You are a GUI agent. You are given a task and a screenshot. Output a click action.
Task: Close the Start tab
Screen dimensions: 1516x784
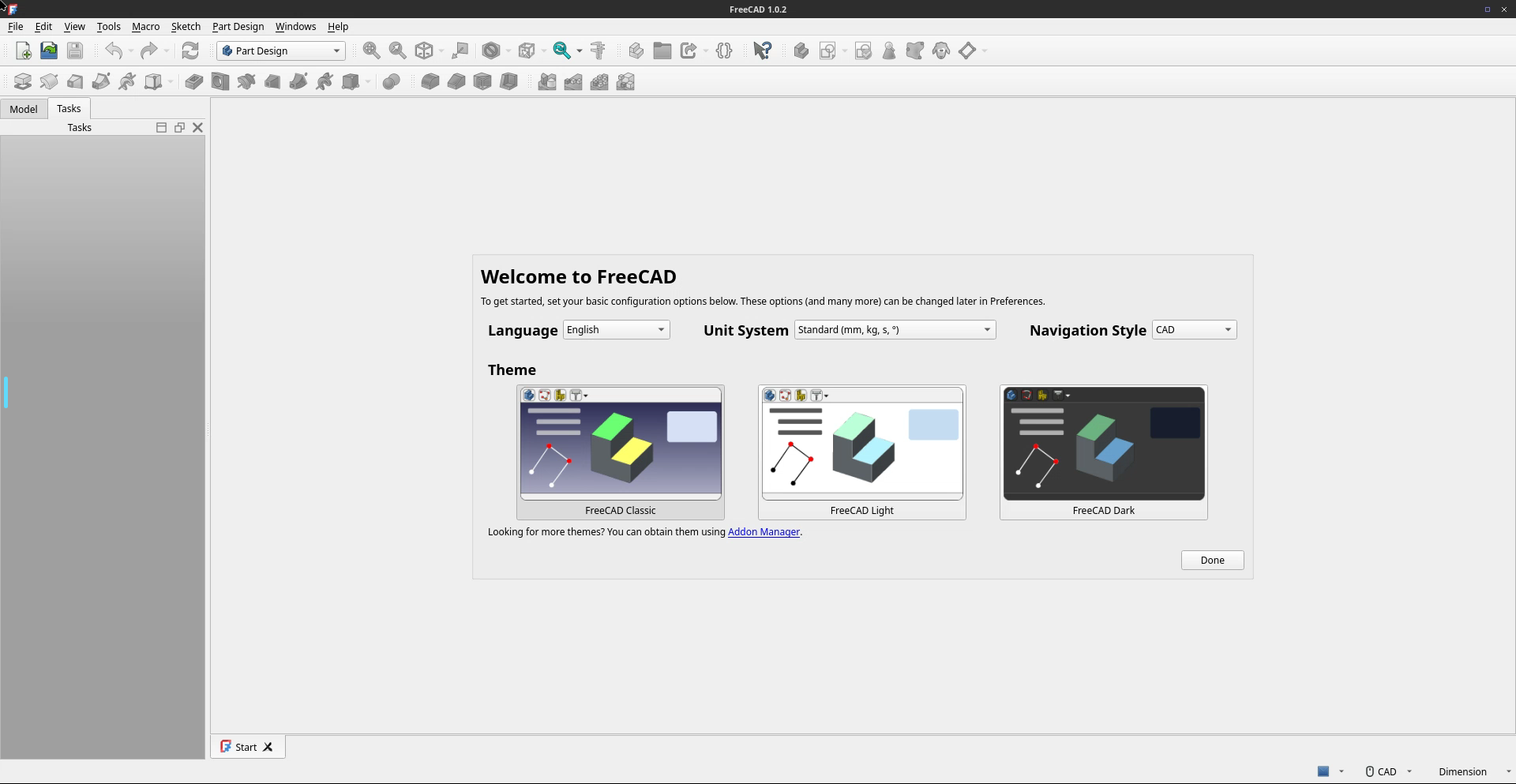click(x=268, y=748)
